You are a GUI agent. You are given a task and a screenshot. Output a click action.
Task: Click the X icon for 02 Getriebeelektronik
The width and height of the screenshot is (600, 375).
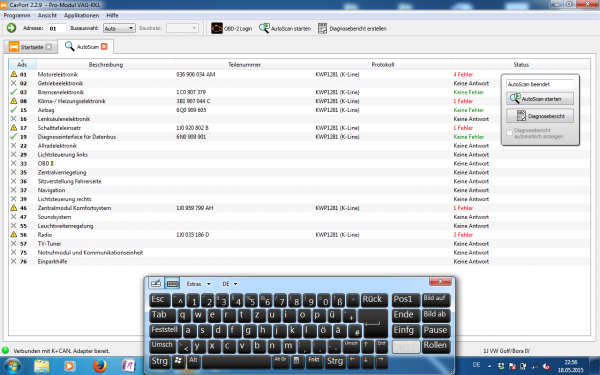tap(13, 83)
